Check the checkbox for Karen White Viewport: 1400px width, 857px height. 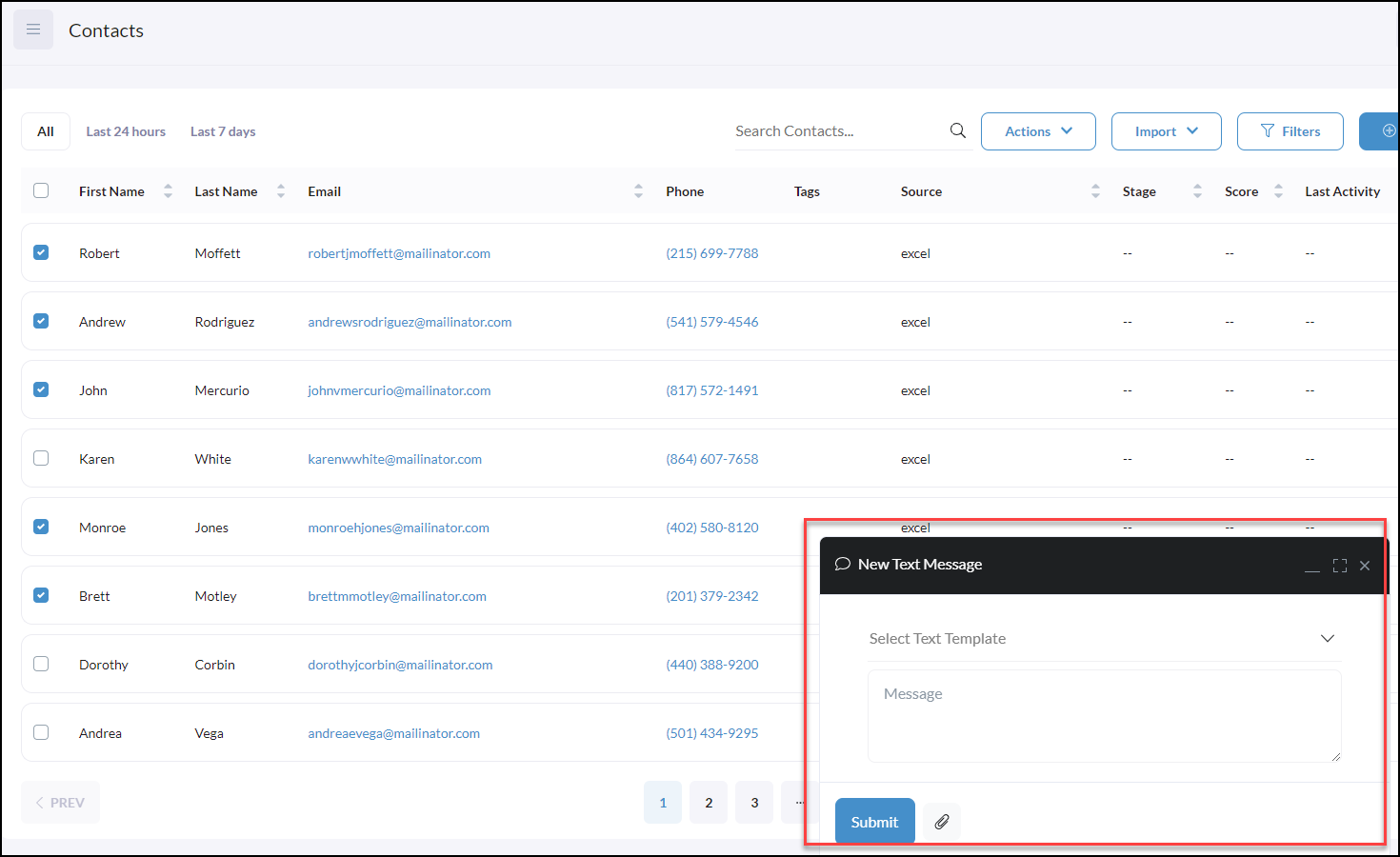click(x=41, y=458)
